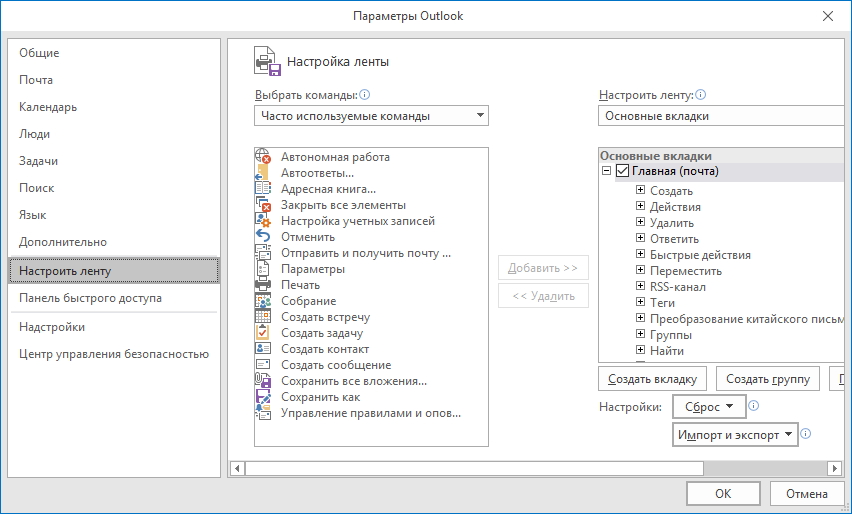This screenshot has width=852, height=514.
Task: Click the Отмена button
Action: [x=807, y=493]
